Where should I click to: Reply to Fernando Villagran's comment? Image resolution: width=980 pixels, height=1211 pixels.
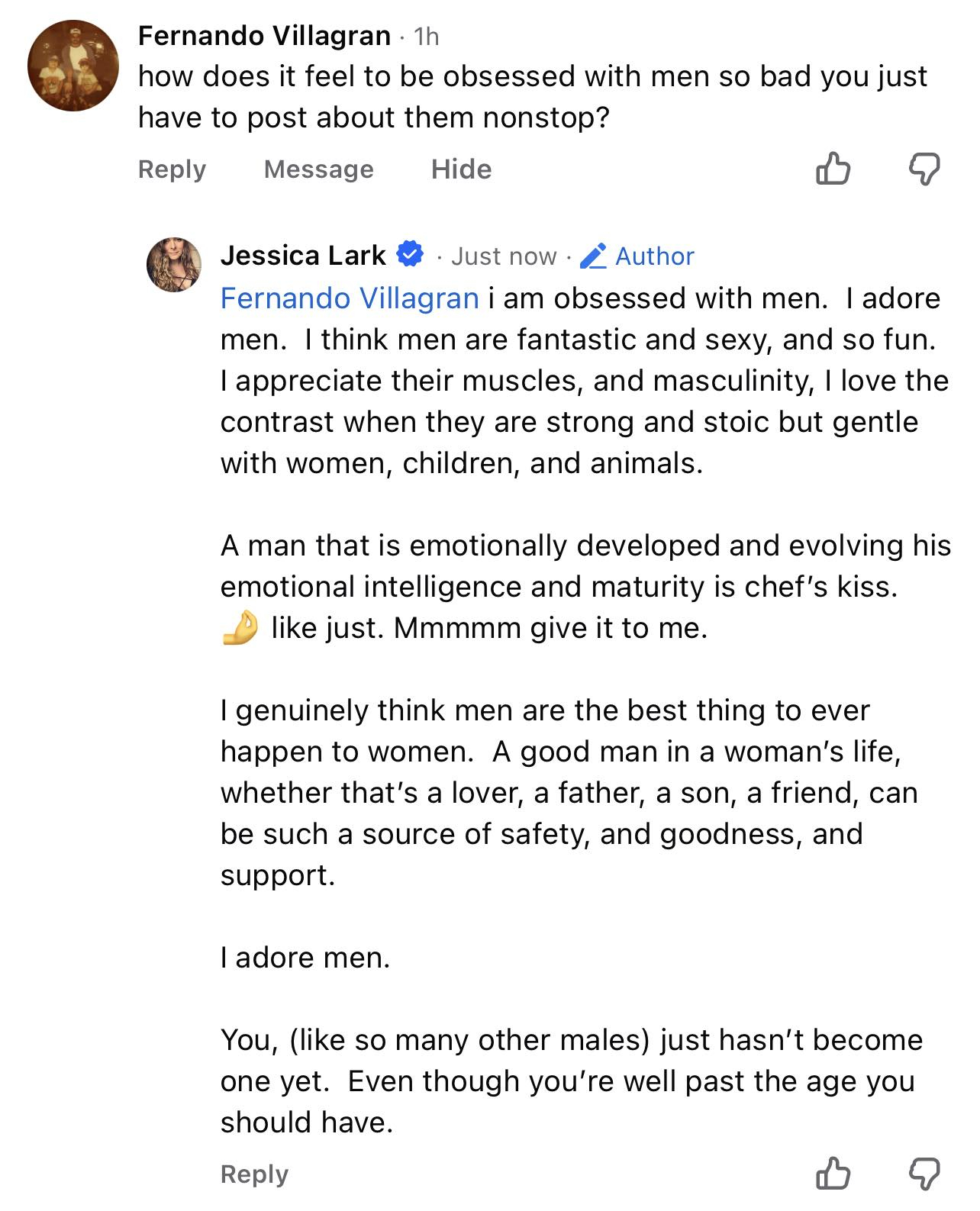coord(172,169)
